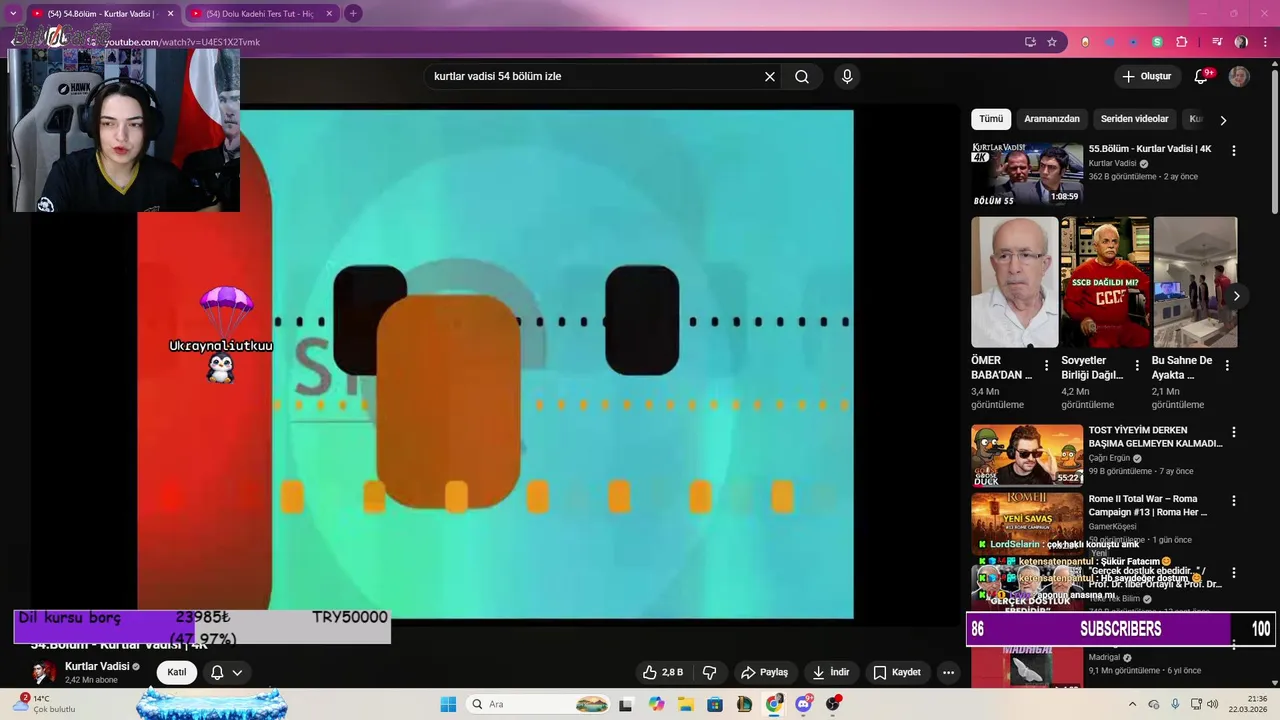
Task: Click the YouTube search magnifier button
Action: point(802,76)
